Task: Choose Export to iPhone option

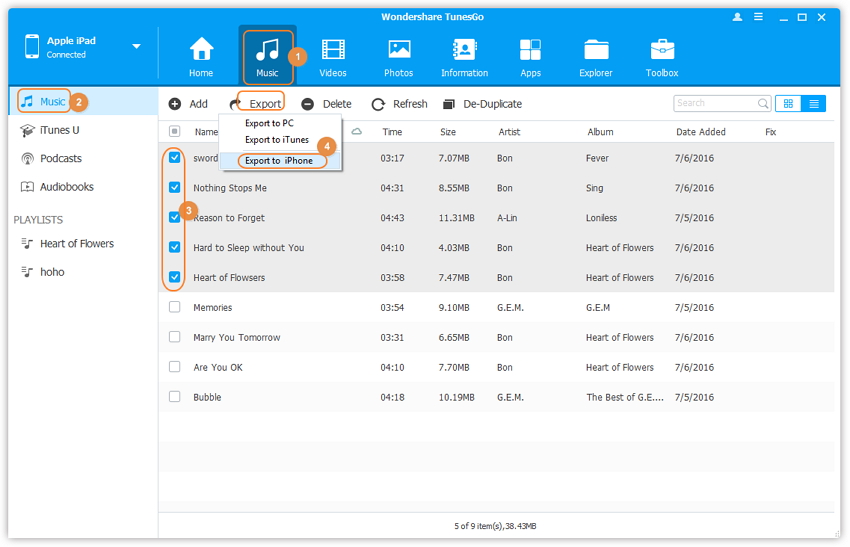Action: click(279, 161)
